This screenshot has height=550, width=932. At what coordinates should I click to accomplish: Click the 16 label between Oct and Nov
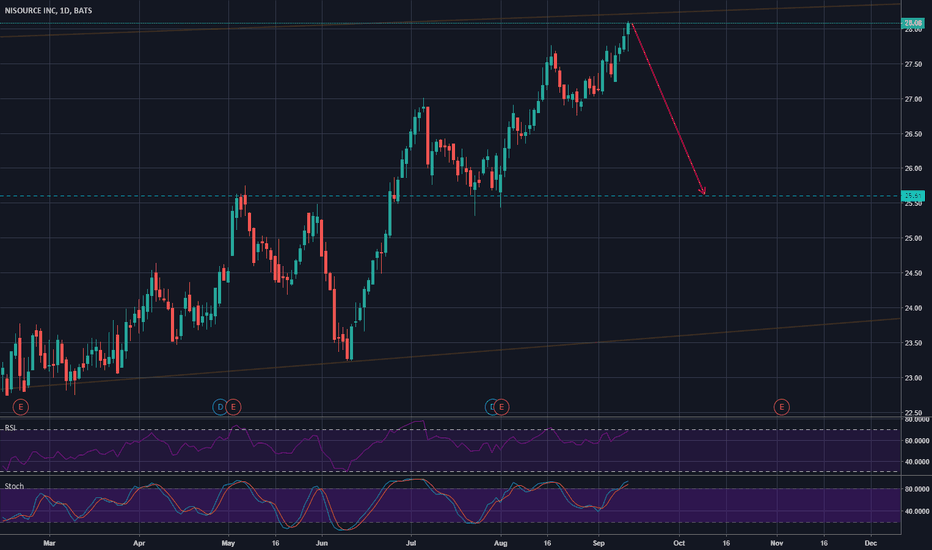click(x=726, y=543)
